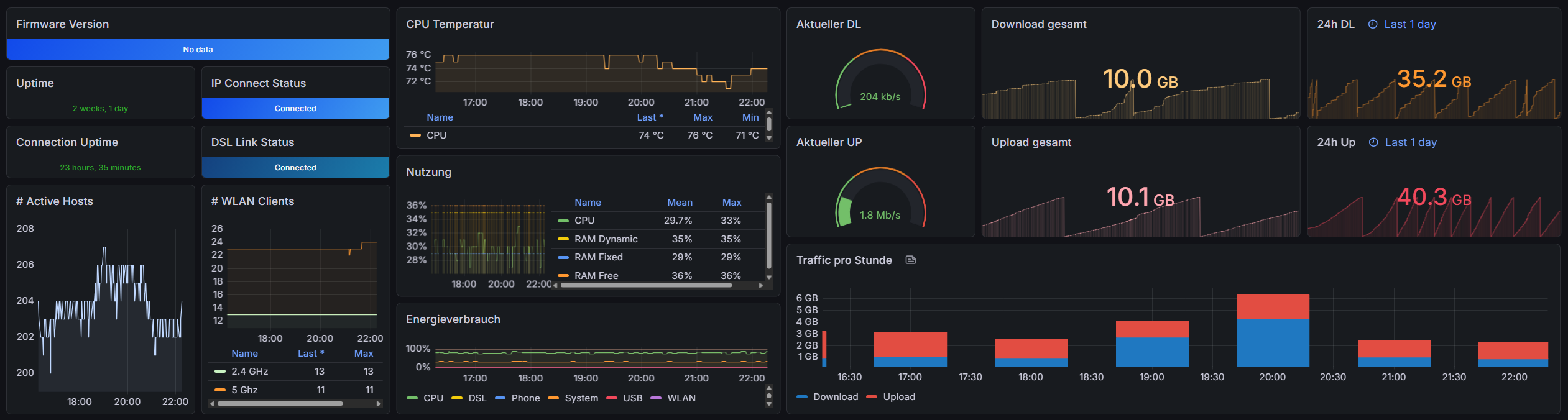Click the Nutzung legend scroll-up arrow

click(x=769, y=197)
